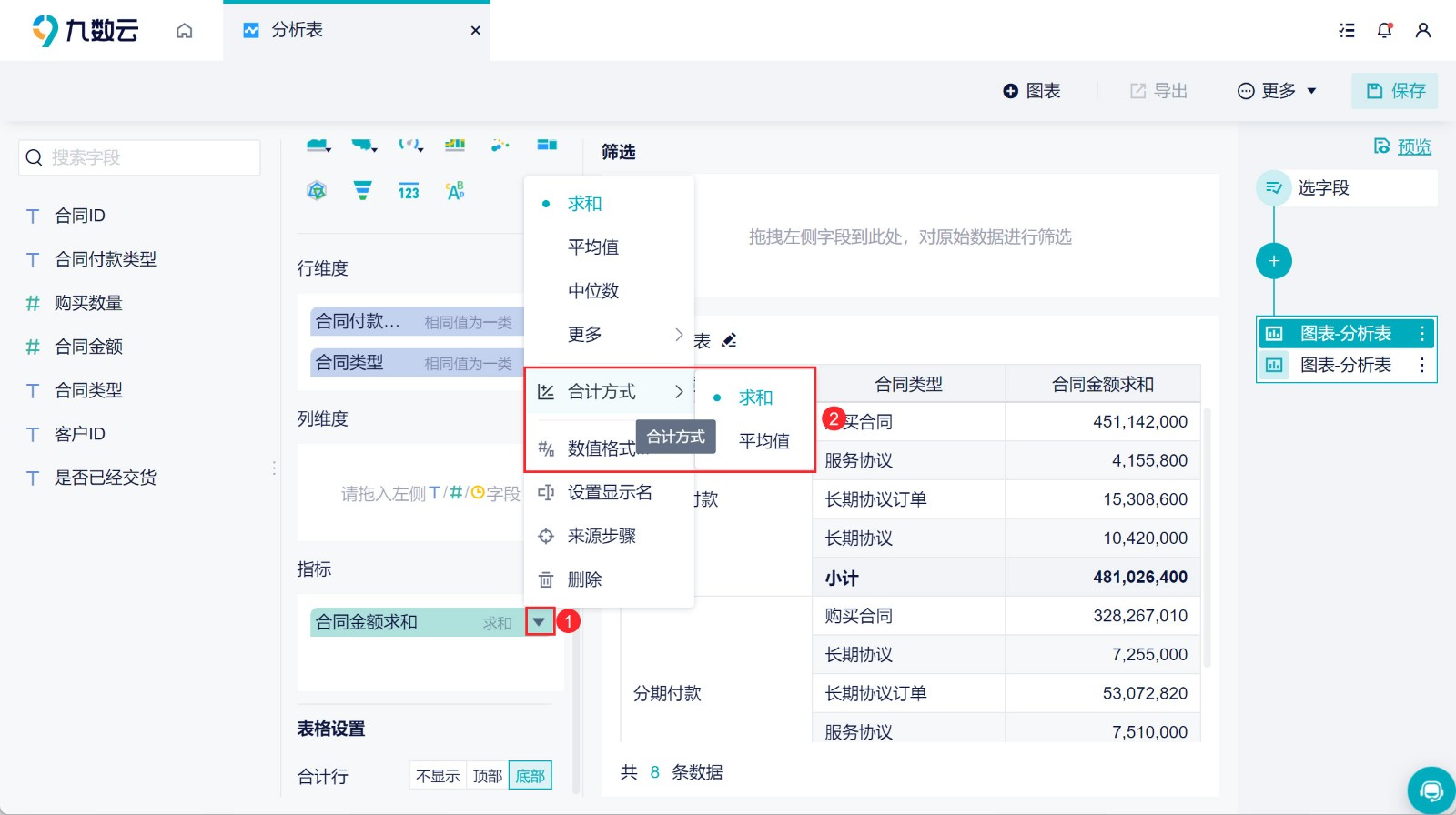Set 合计行 position to 底部

[x=530, y=776]
